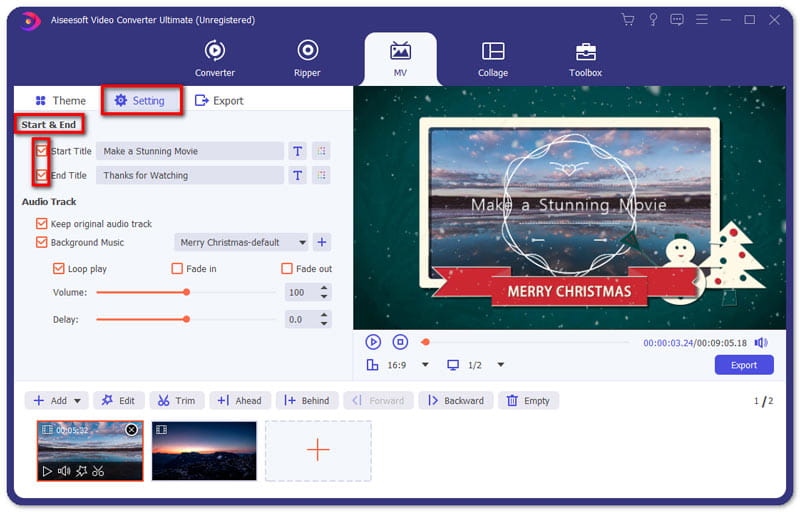Open font settings for Start Title

click(x=297, y=151)
